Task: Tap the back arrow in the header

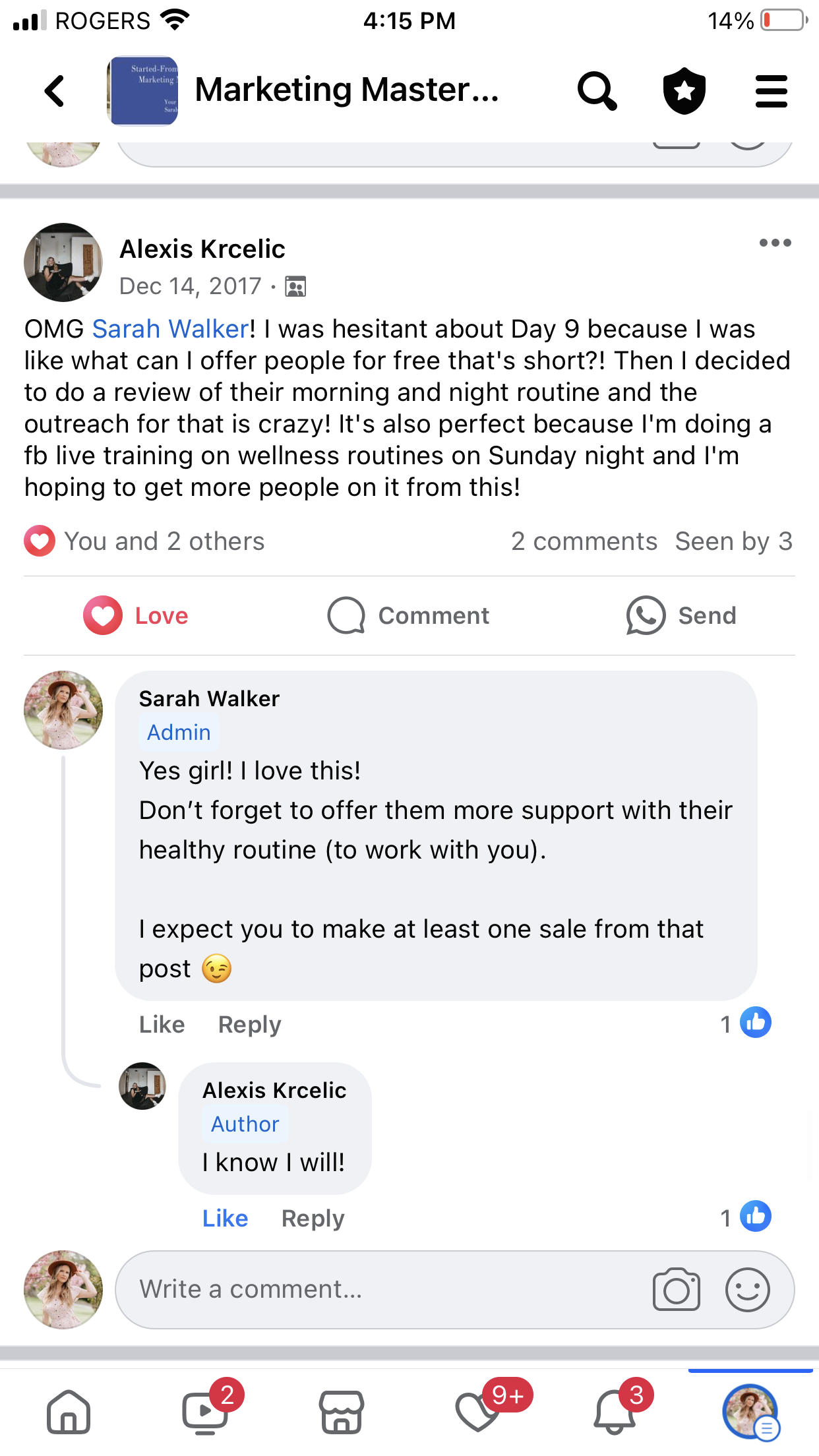Action: click(55, 91)
